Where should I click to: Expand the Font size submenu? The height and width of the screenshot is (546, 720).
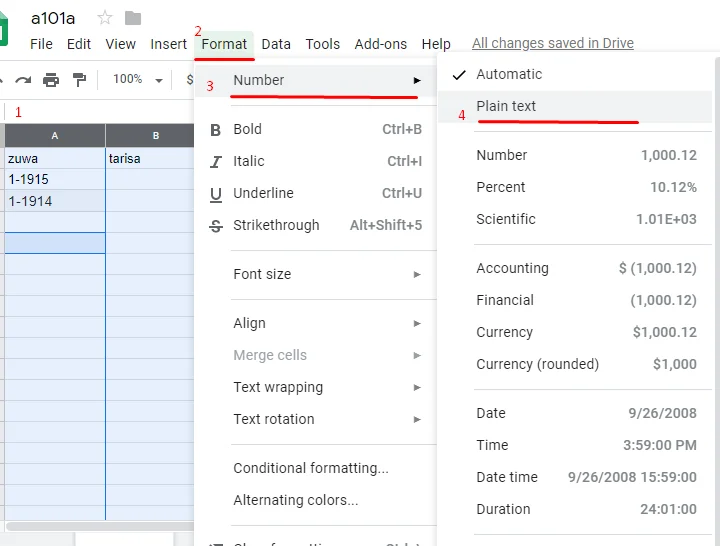[x=315, y=274]
